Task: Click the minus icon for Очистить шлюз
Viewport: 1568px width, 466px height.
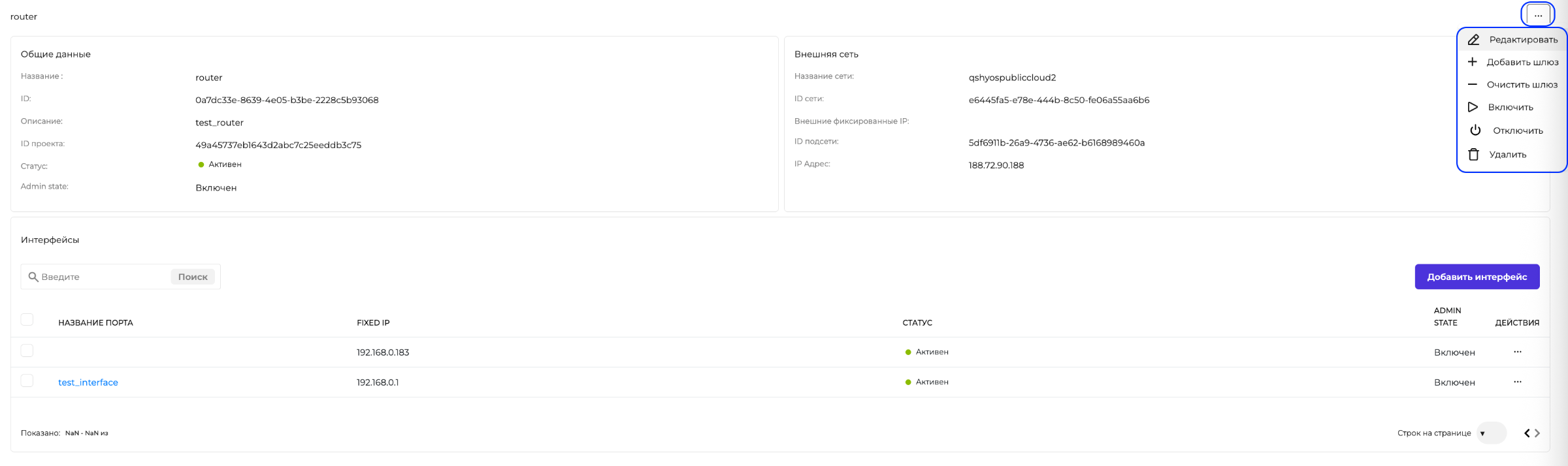Action: point(1472,84)
